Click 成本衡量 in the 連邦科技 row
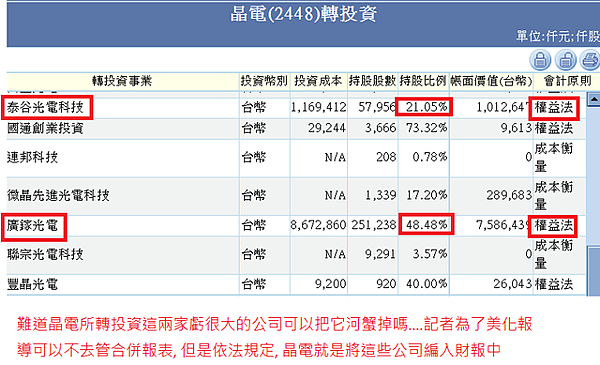 point(554,157)
